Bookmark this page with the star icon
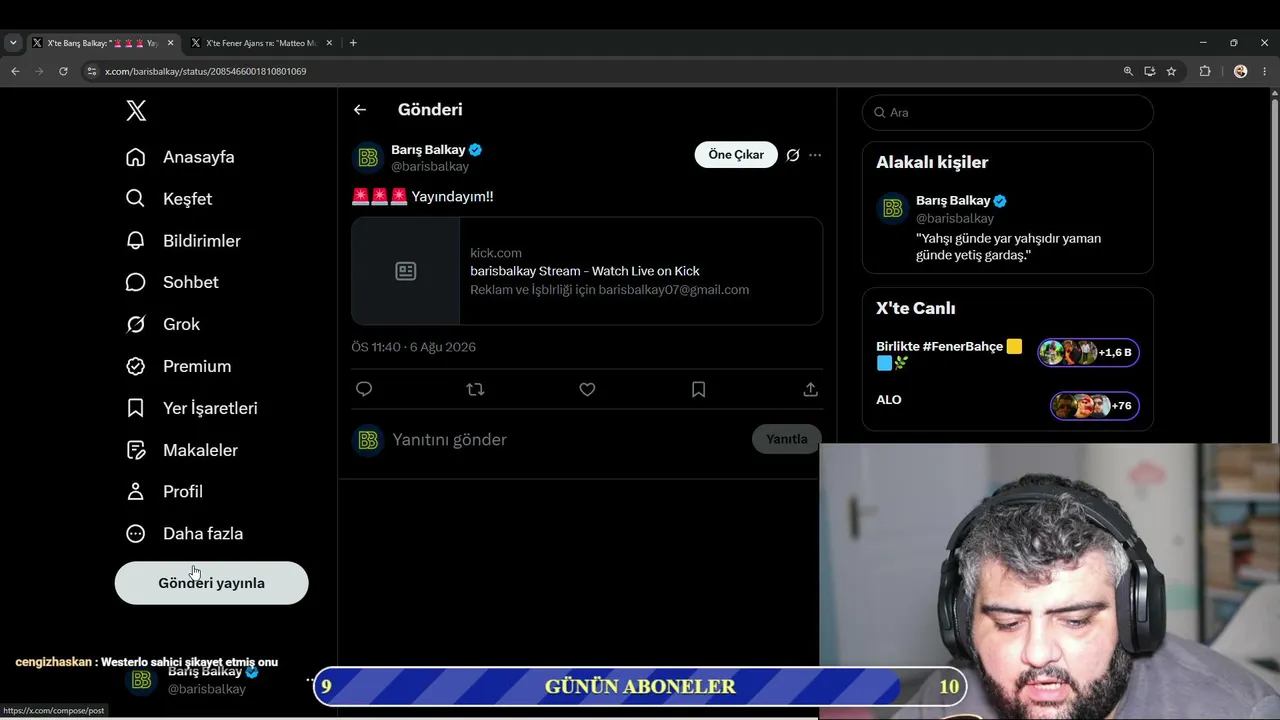The image size is (1280, 720). (x=1171, y=71)
